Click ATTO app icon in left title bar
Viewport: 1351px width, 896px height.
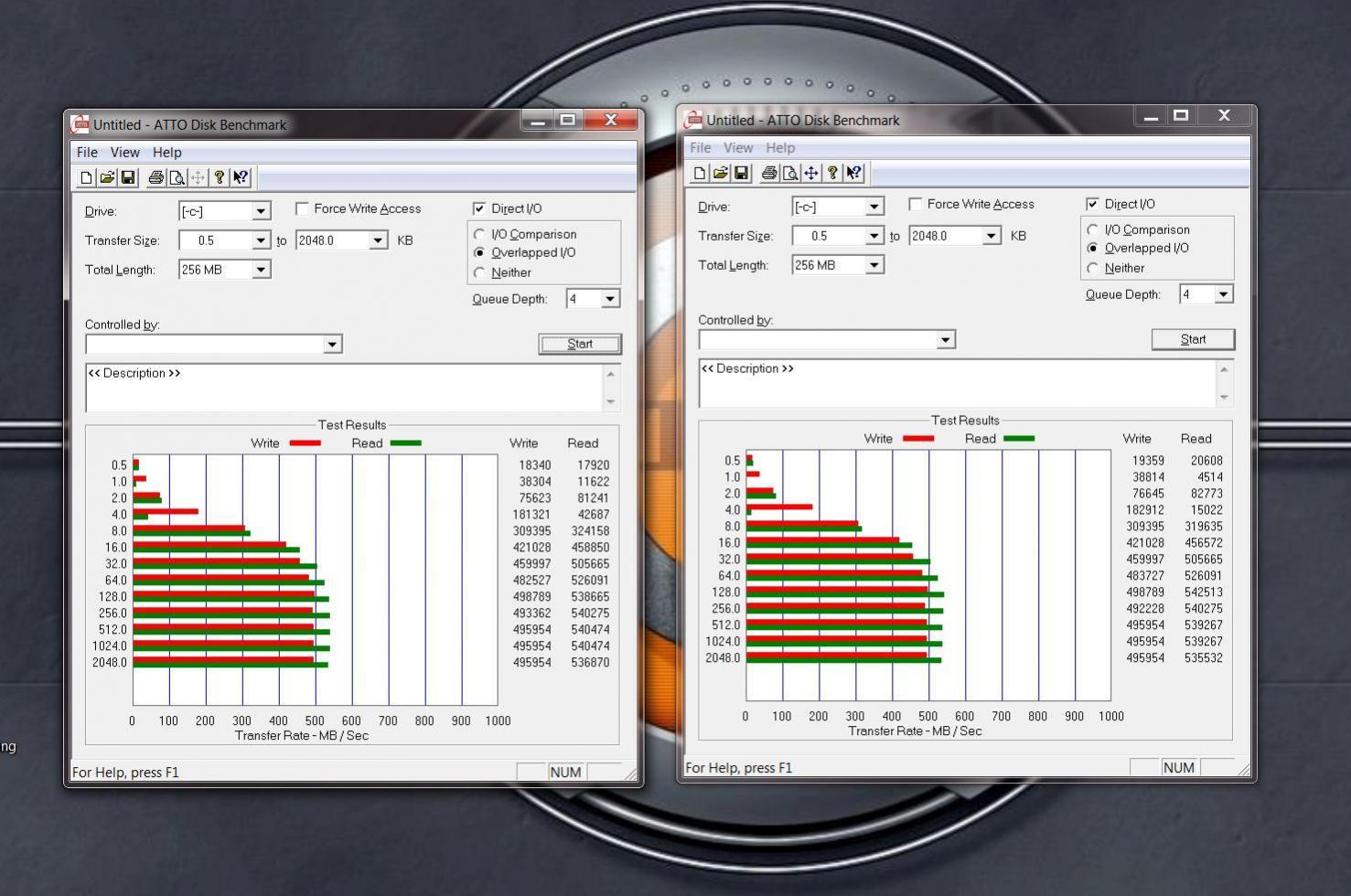pos(80,124)
